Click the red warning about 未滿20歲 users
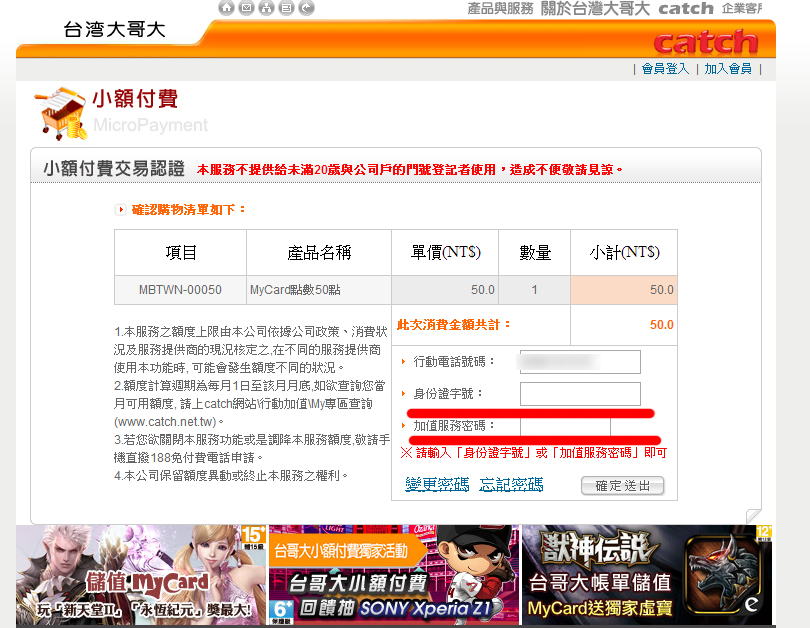 click(x=410, y=169)
